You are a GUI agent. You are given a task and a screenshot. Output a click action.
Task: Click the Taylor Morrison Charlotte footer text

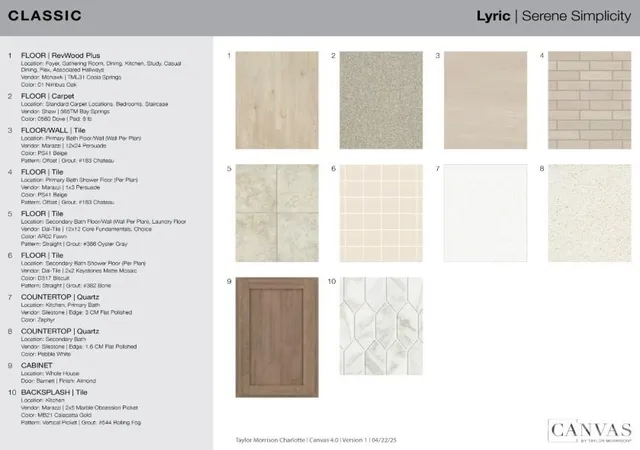[x=316, y=440]
